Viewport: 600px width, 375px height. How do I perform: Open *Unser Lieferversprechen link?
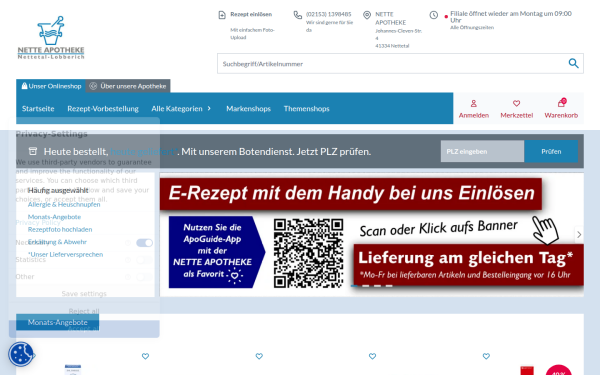point(65,254)
